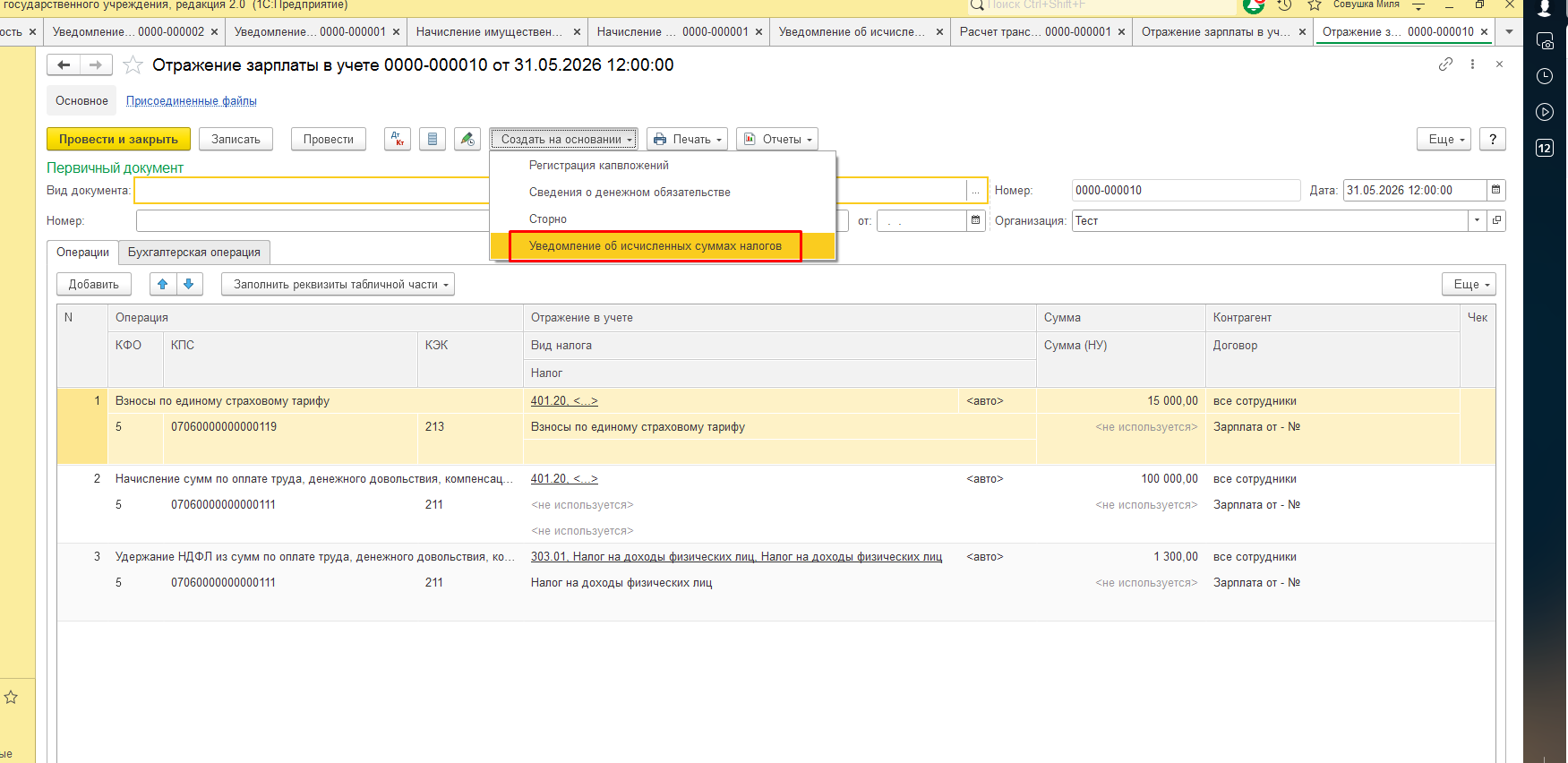The width and height of the screenshot is (1568, 763).
Task: Click star icon in left panel
Action: [11, 697]
